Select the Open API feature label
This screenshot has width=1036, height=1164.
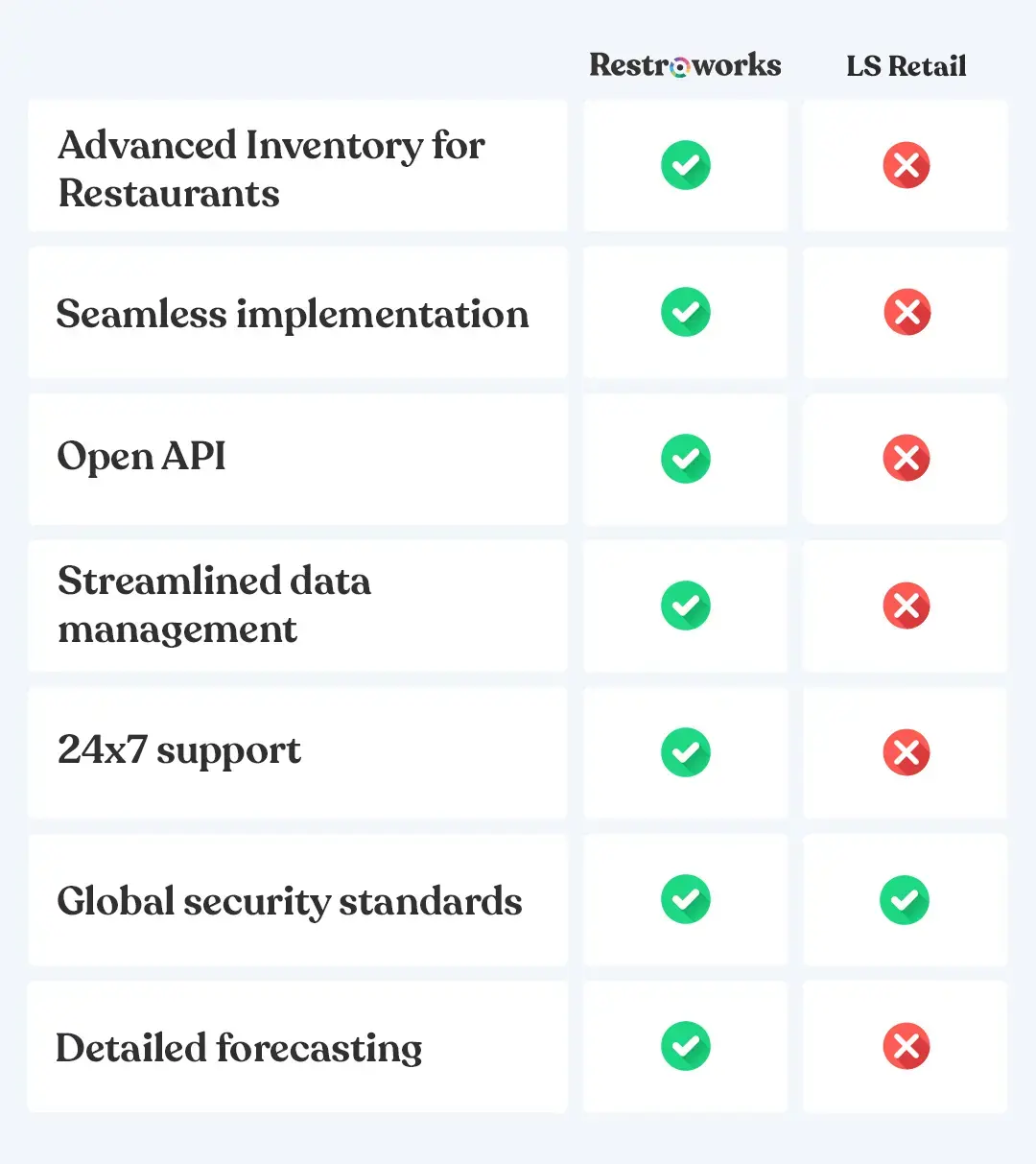(x=142, y=456)
